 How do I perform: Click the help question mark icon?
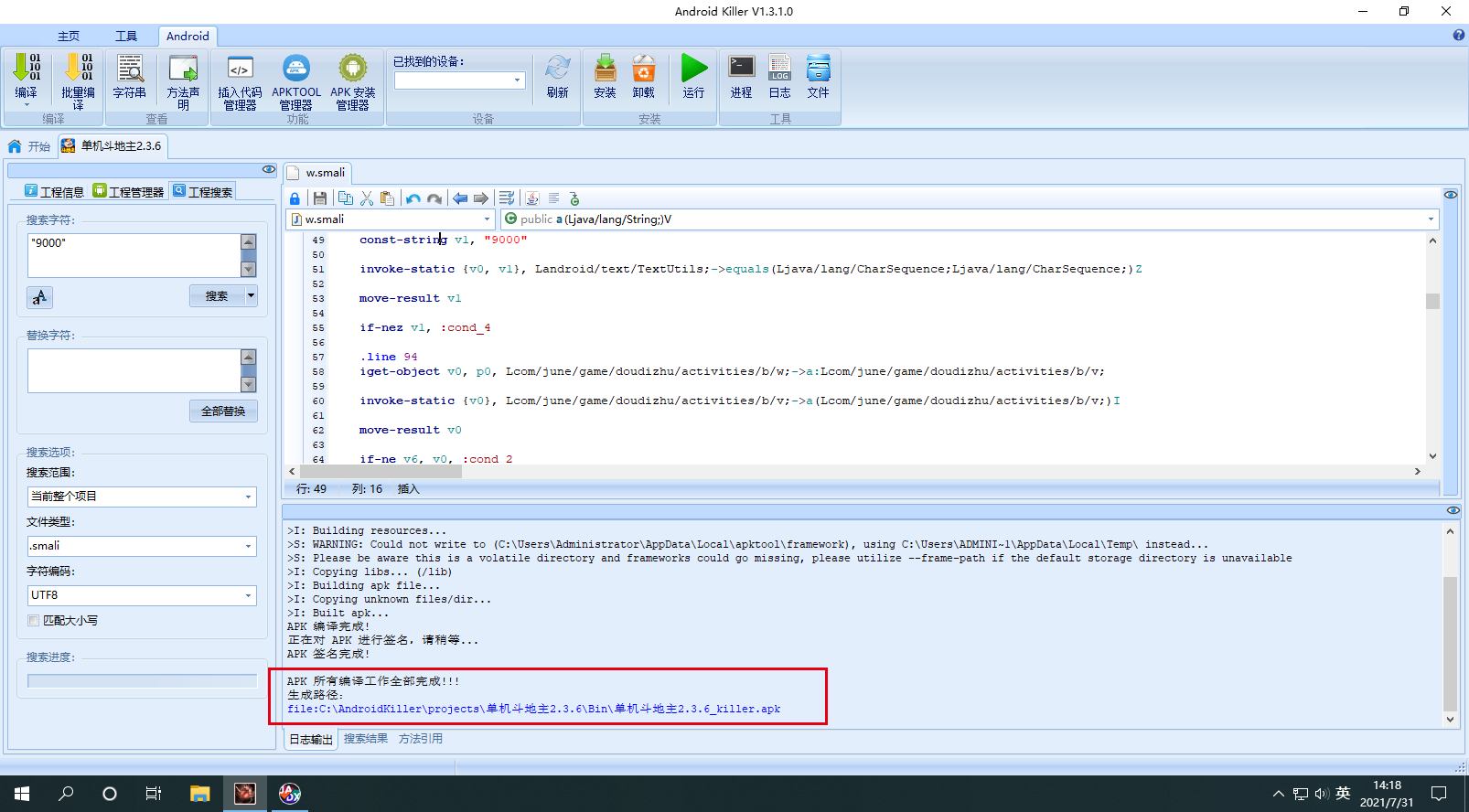point(1459,36)
